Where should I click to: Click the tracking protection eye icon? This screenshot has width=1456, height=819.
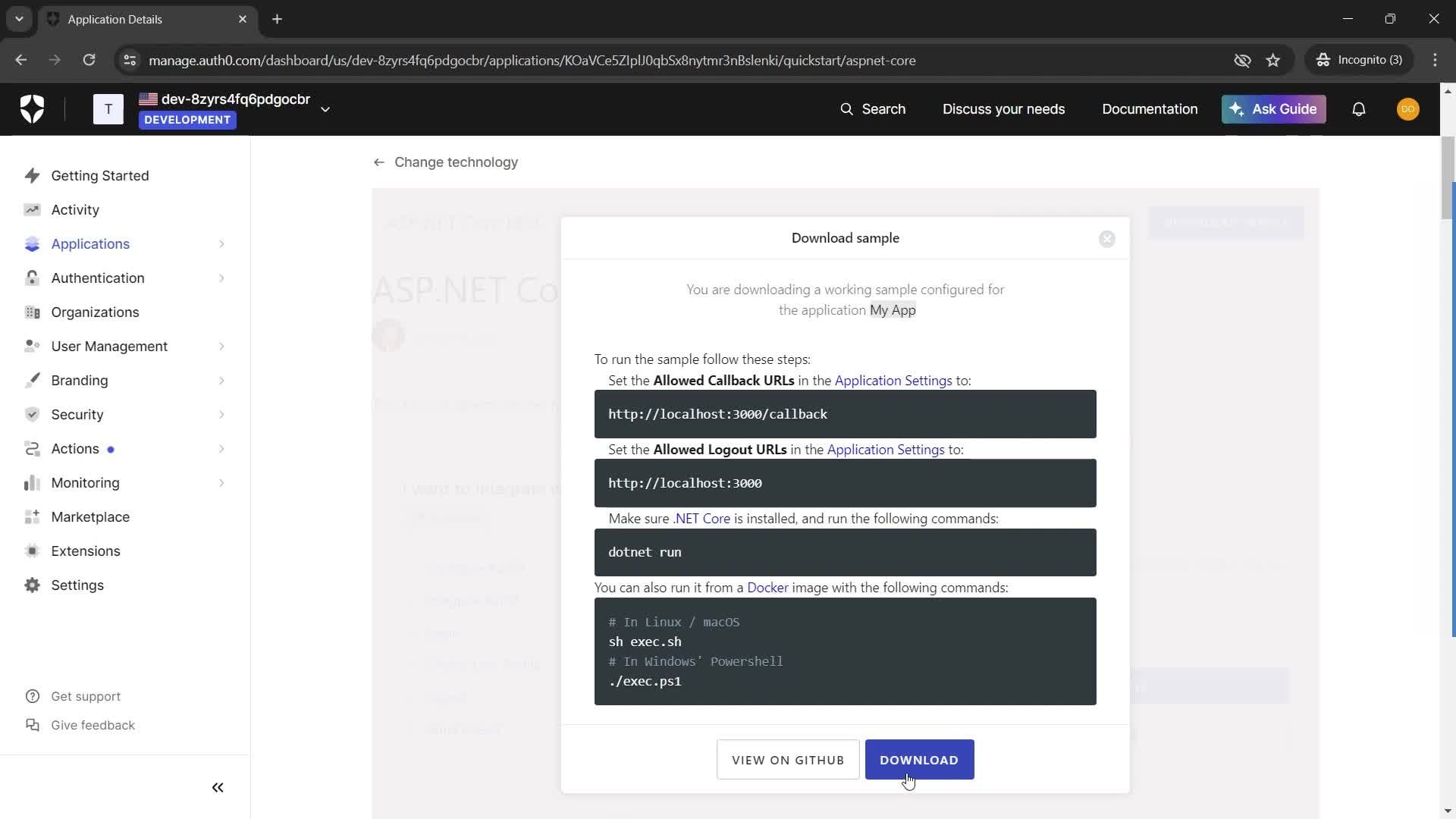[1242, 60]
